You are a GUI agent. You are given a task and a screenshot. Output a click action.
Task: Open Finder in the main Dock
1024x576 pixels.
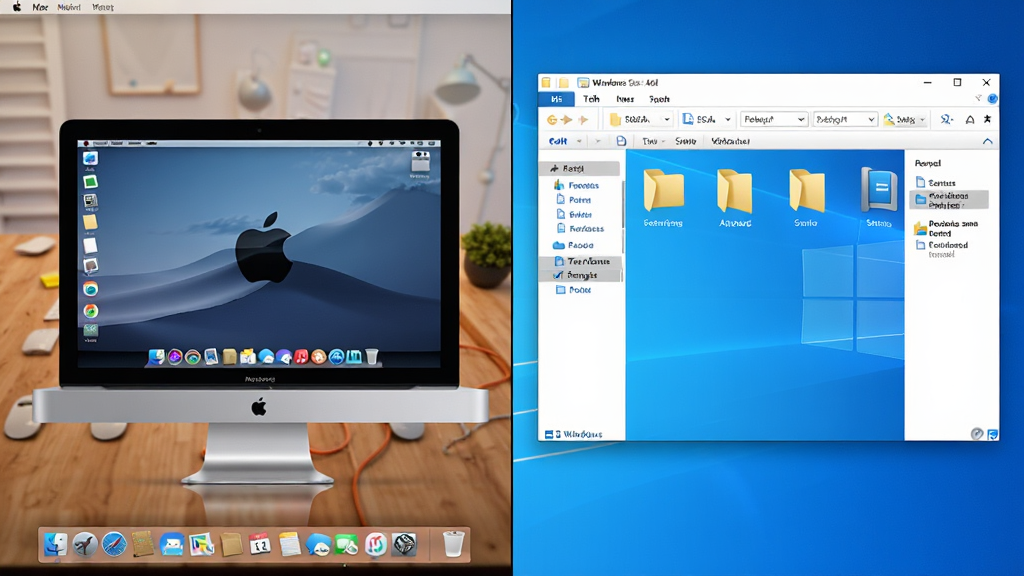56,545
